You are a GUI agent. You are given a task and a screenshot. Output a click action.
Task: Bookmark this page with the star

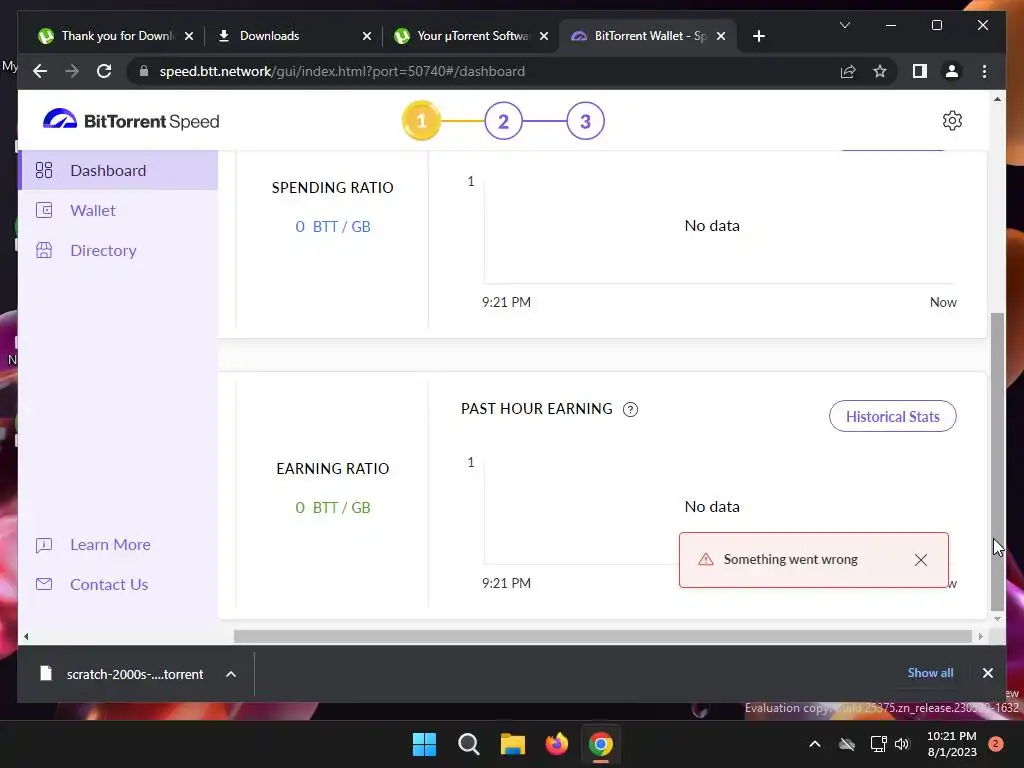880,71
